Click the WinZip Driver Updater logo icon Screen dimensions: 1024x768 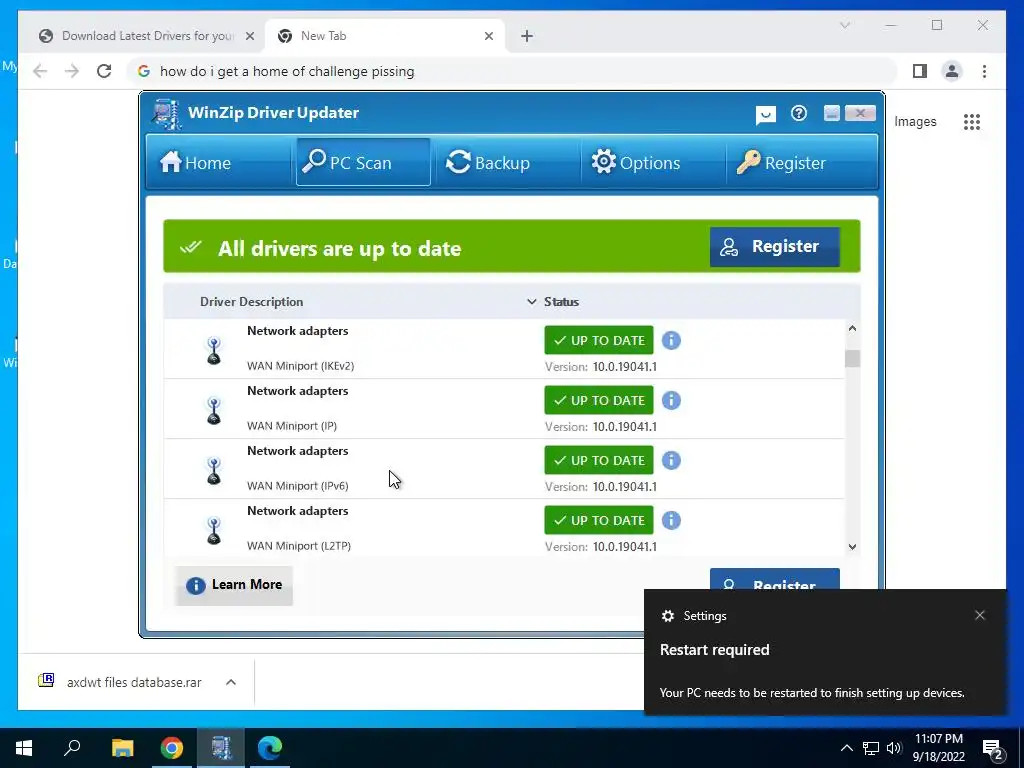(x=166, y=114)
